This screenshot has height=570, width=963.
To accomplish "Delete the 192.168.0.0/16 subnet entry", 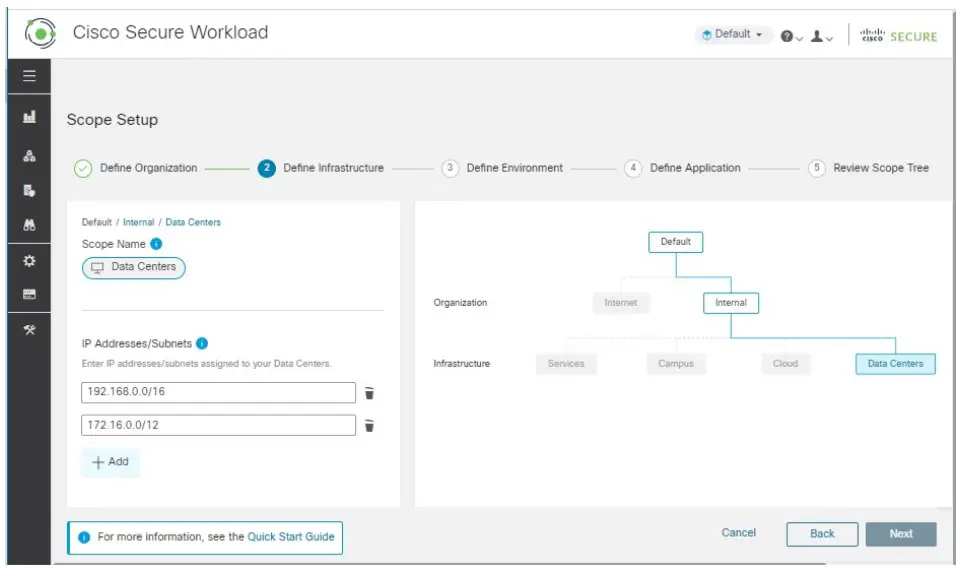I will (x=369, y=393).
